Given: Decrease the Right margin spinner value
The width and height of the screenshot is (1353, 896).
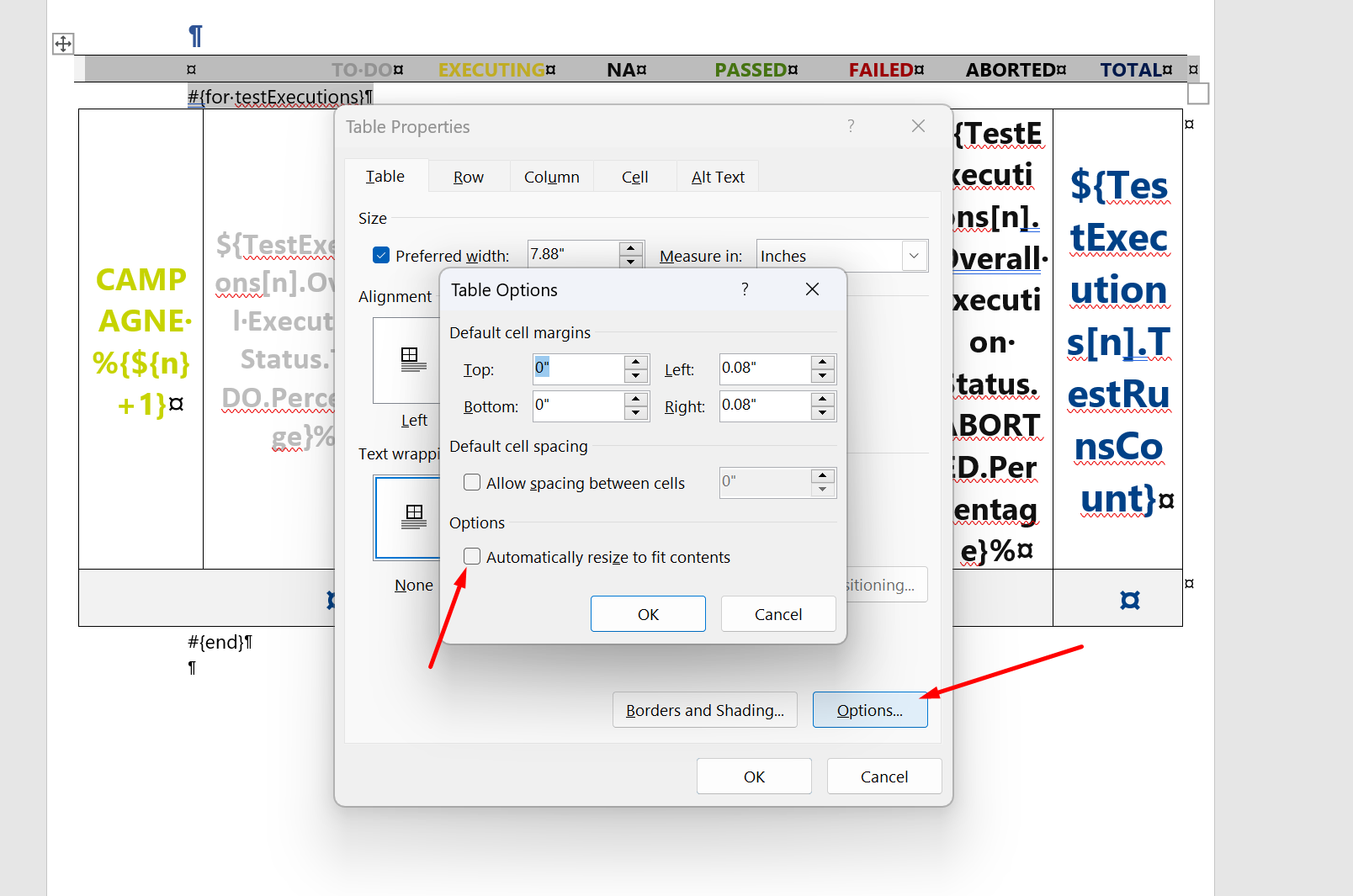Looking at the screenshot, I should click(823, 413).
